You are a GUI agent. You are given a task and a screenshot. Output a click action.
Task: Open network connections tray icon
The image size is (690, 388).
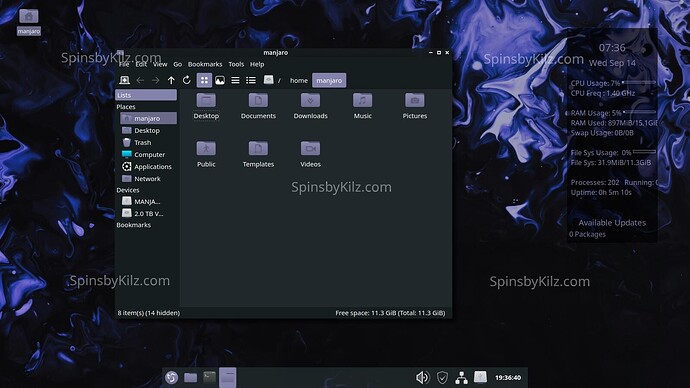click(x=461, y=377)
